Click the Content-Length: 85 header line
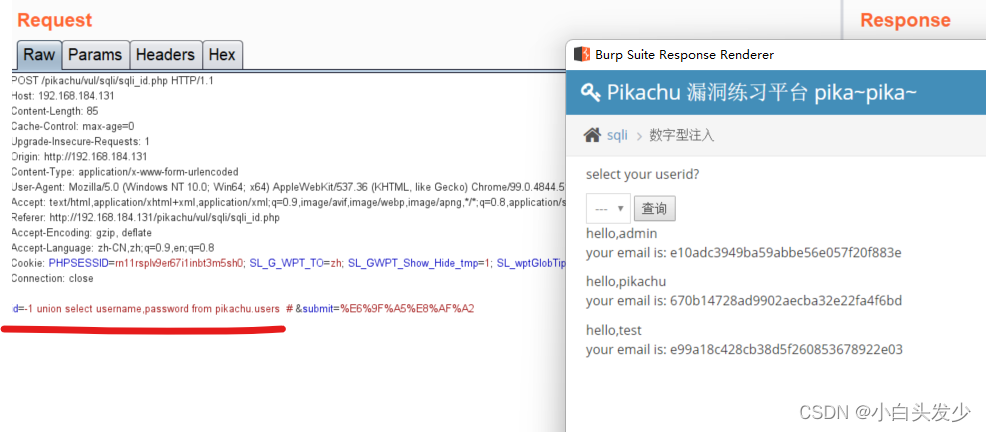Viewport: 986px width, 432px height. coord(55,111)
